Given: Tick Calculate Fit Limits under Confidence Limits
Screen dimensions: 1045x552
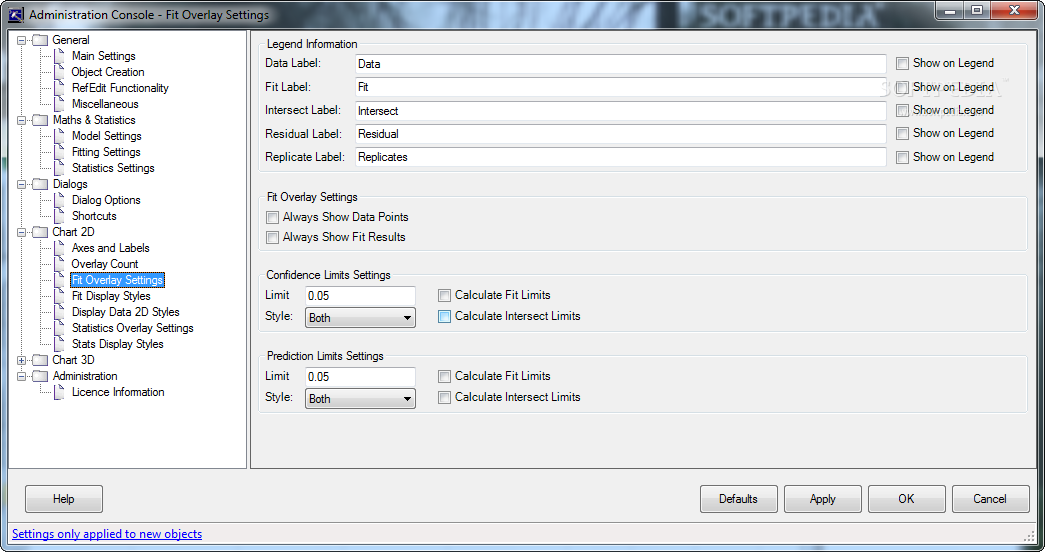Looking at the screenshot, I should [x=445, y=295].
